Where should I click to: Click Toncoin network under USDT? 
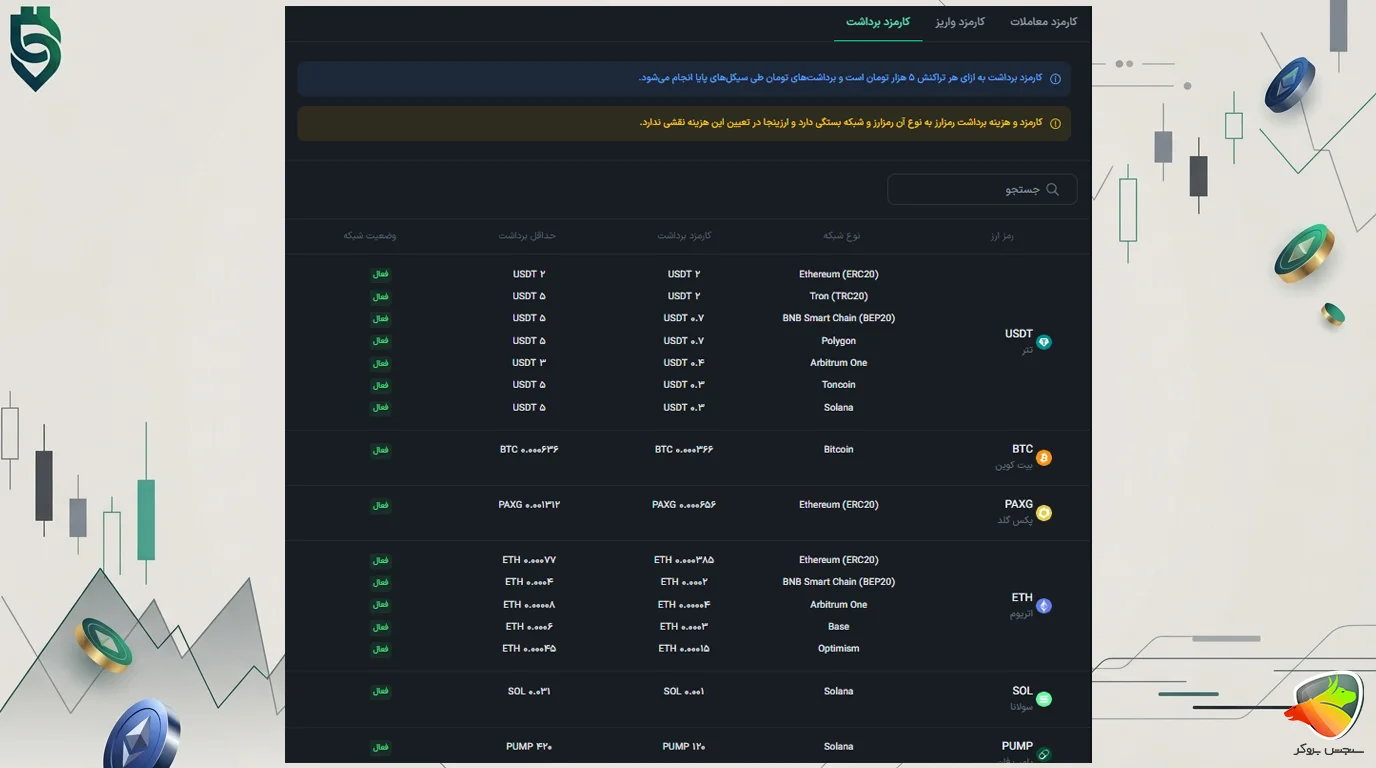[839, 385]
